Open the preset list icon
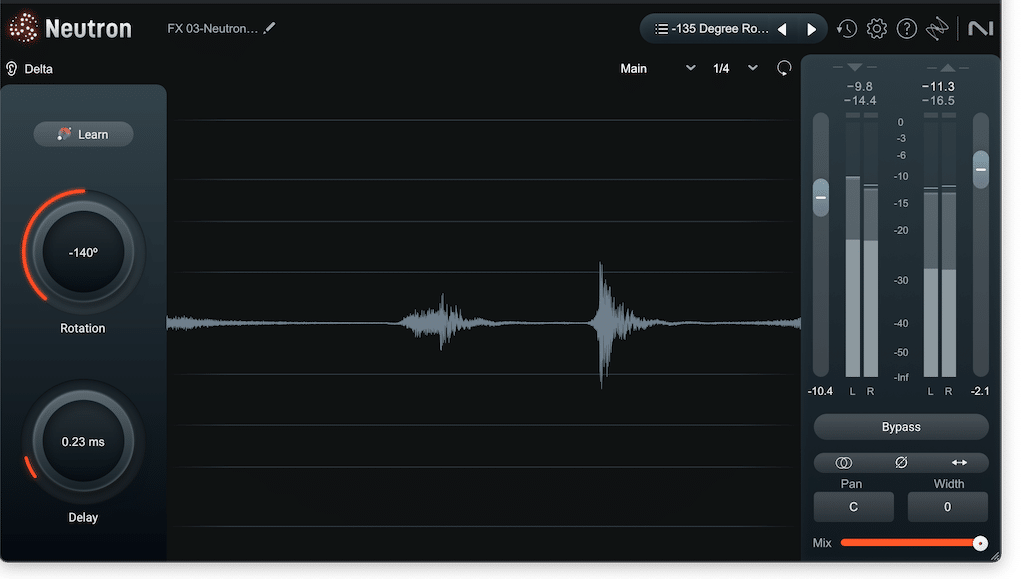The image size is (1024, 579). pos(661,29)
